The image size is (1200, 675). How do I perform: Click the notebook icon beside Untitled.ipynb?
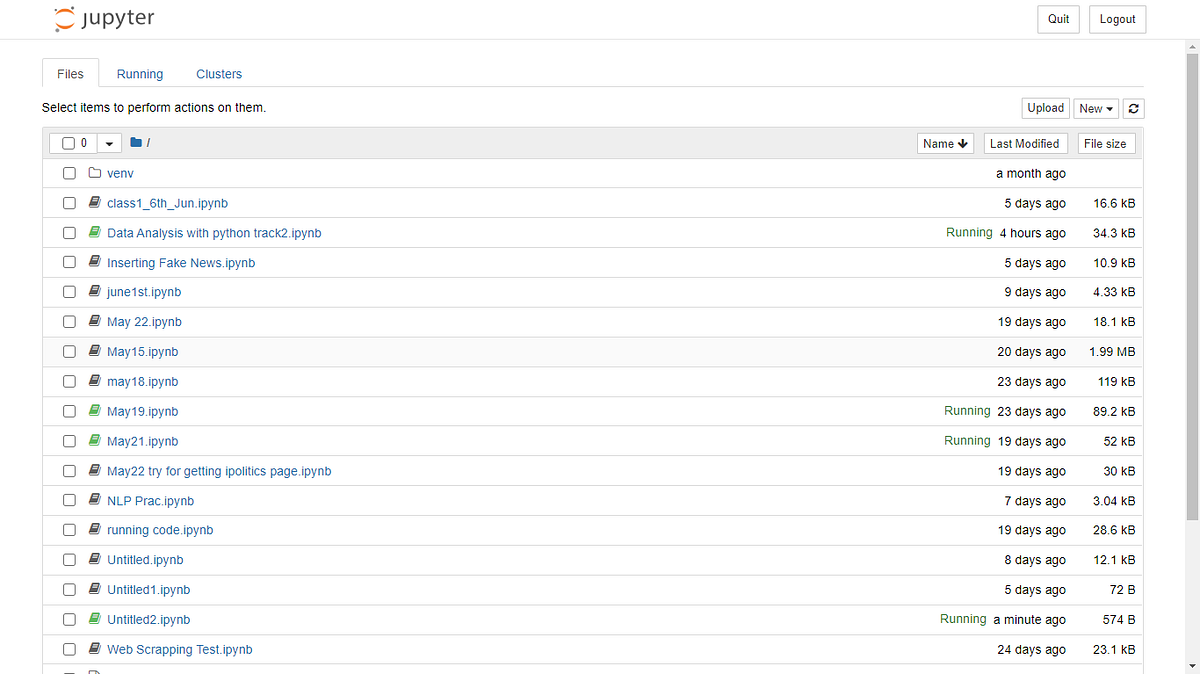(x=94, y=559)
